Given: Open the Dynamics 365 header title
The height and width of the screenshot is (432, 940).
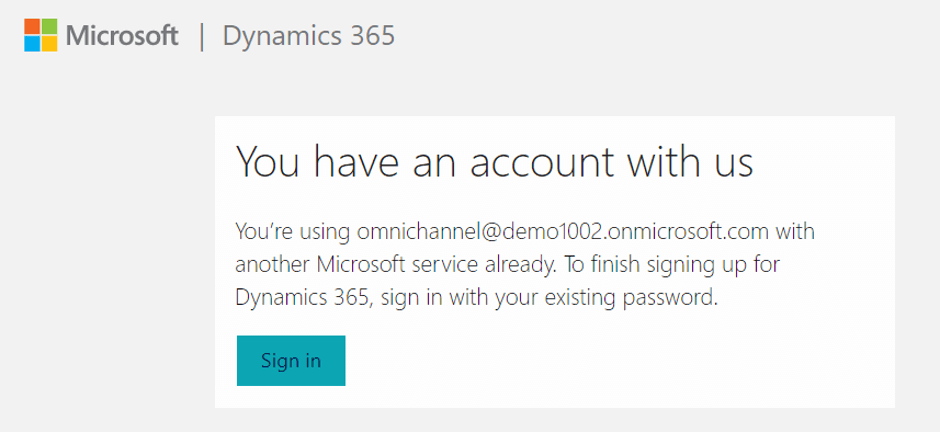Looking at the screenshot, I should [x=309, y=36].
